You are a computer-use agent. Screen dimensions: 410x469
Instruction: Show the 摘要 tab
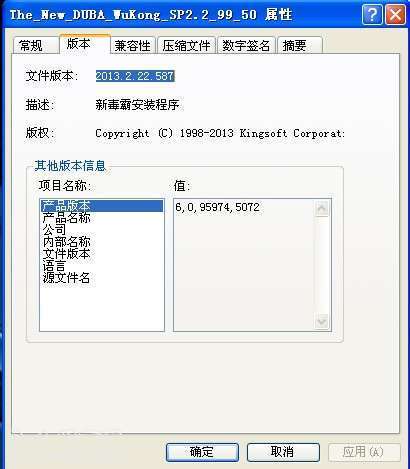(300, 45)
